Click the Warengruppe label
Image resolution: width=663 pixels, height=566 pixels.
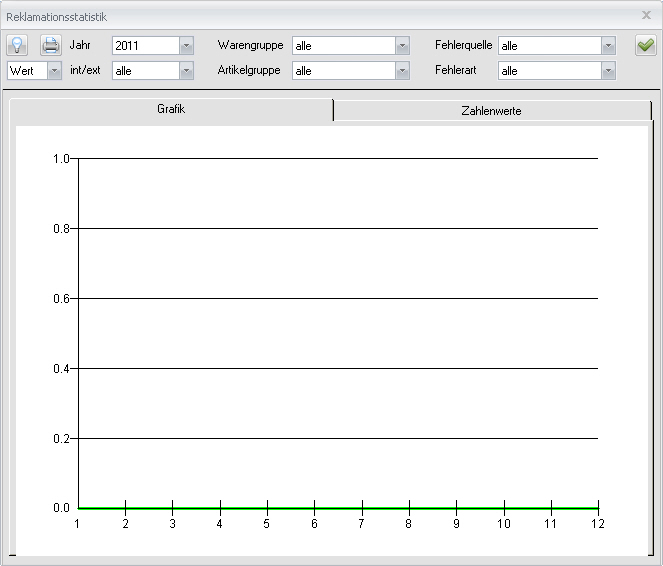tap(250, 45)
